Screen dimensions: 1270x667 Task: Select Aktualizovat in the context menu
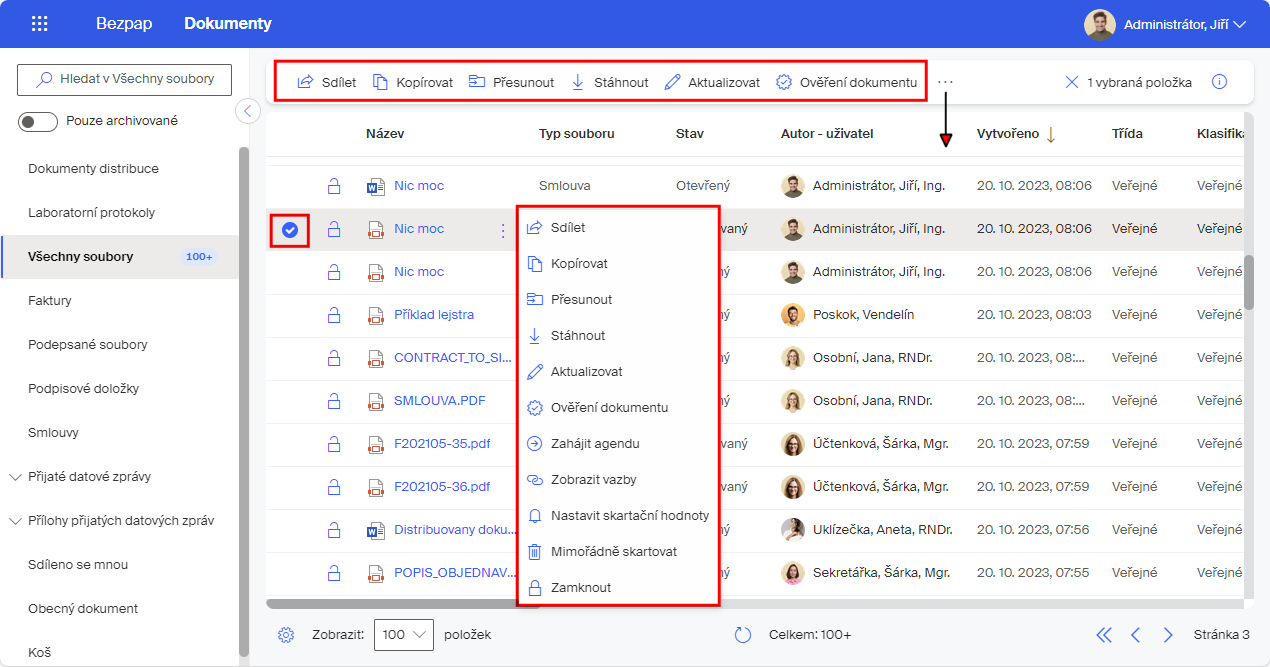(618, 372)
